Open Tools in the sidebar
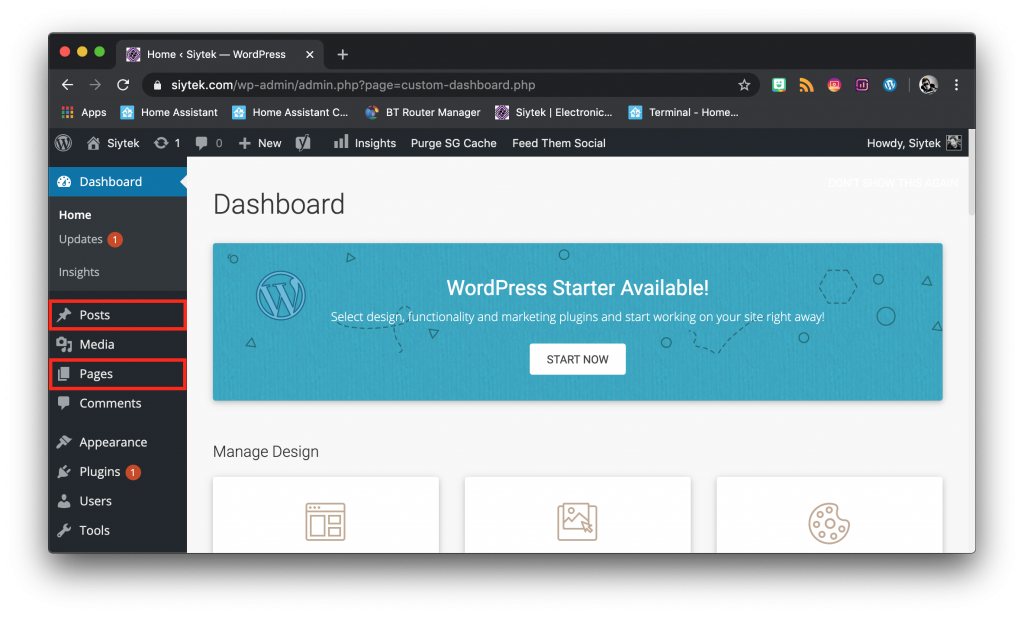Viewport: 1024px width, 617px height. (x=118, y=530)
